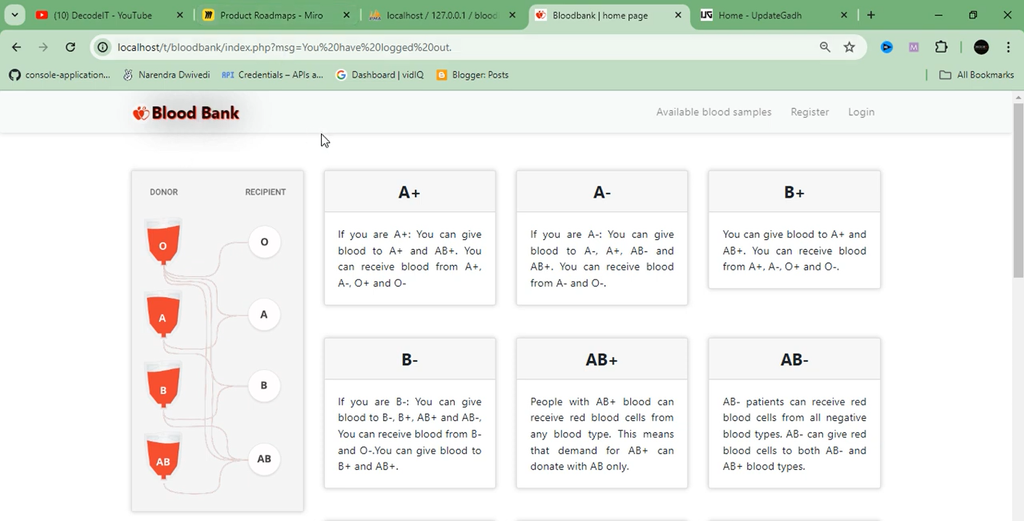
Task: Open Narendra Dwivedi bookmark
Action: tap(166, 75)
